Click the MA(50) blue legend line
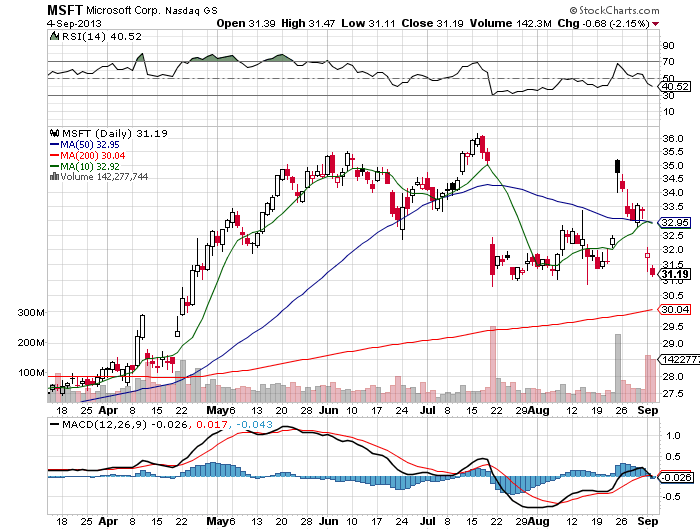 [54, 145]
